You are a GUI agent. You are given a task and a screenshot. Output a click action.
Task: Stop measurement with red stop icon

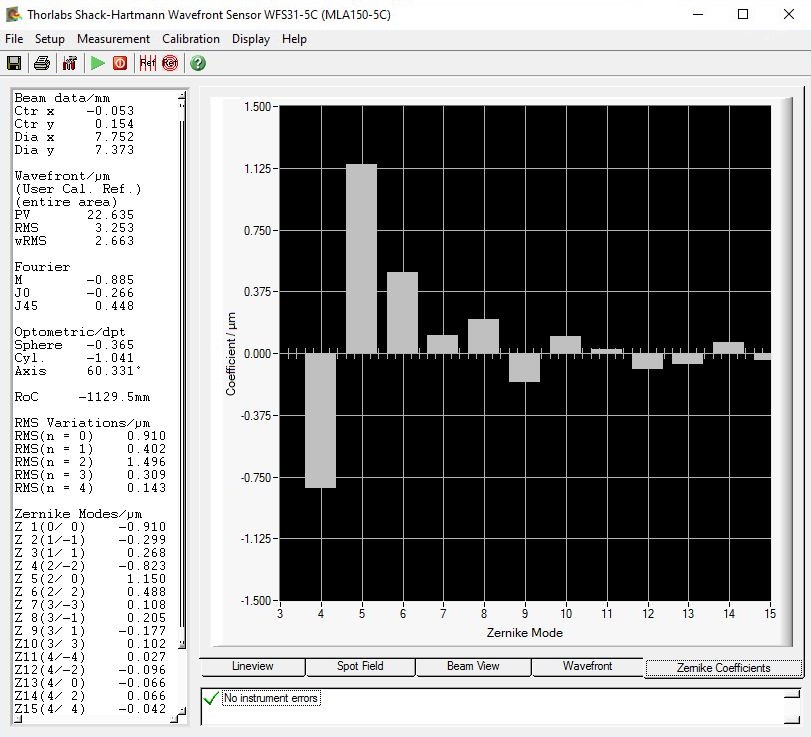(120, 63)
